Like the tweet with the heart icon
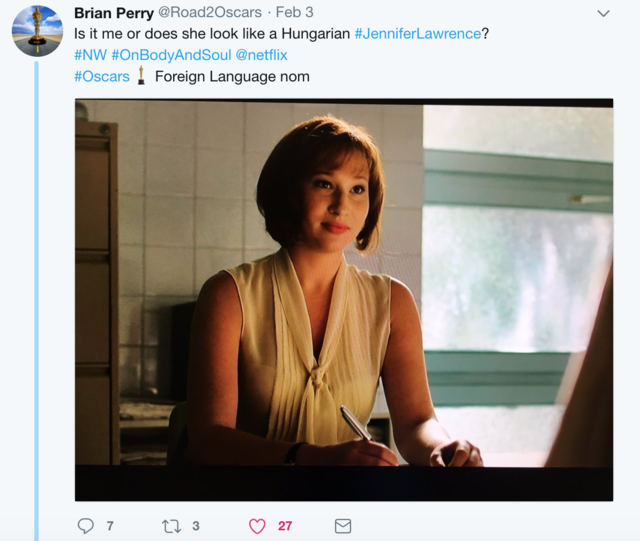Viewport: 640px width, 541px height. [257, 526]
